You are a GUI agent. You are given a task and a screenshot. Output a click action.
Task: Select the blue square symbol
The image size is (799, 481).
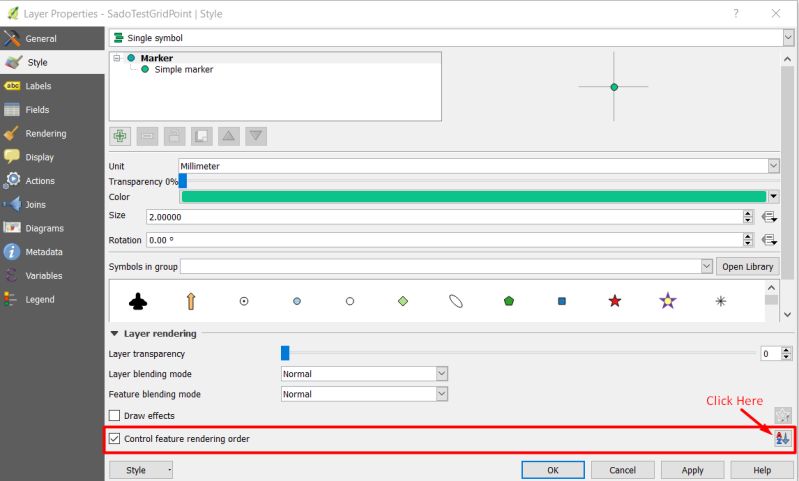click(562, 301)
